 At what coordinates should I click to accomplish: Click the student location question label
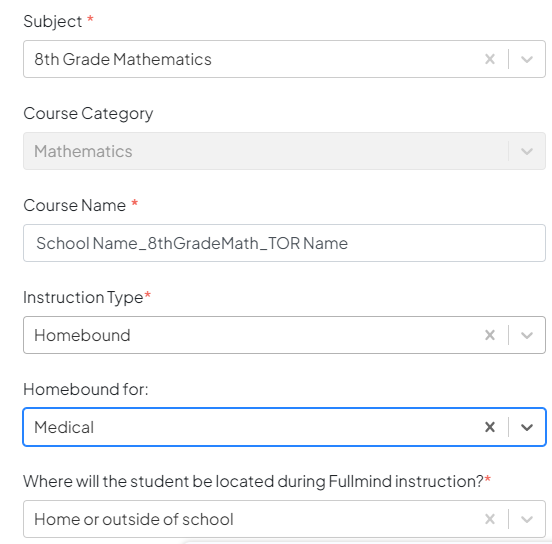[253, 481]
